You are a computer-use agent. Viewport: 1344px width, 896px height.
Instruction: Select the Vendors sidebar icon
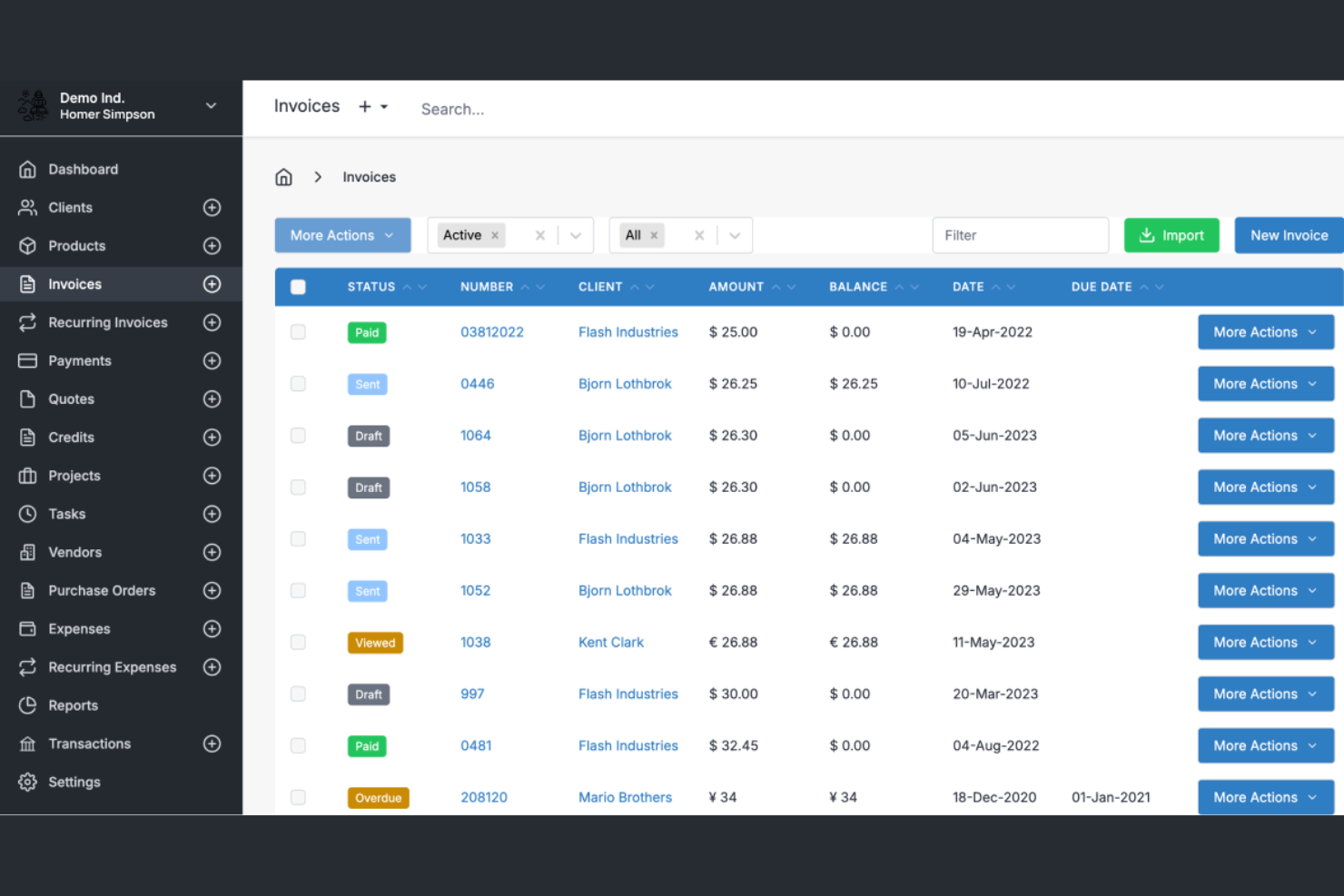click(x=27, y=552)
